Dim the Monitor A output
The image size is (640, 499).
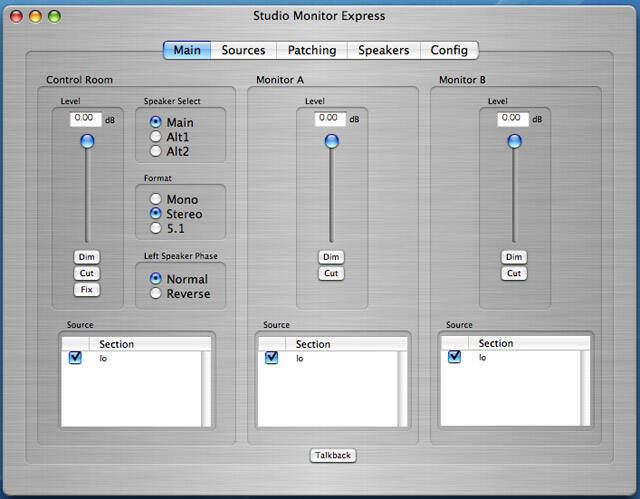[x=331, y=257]
